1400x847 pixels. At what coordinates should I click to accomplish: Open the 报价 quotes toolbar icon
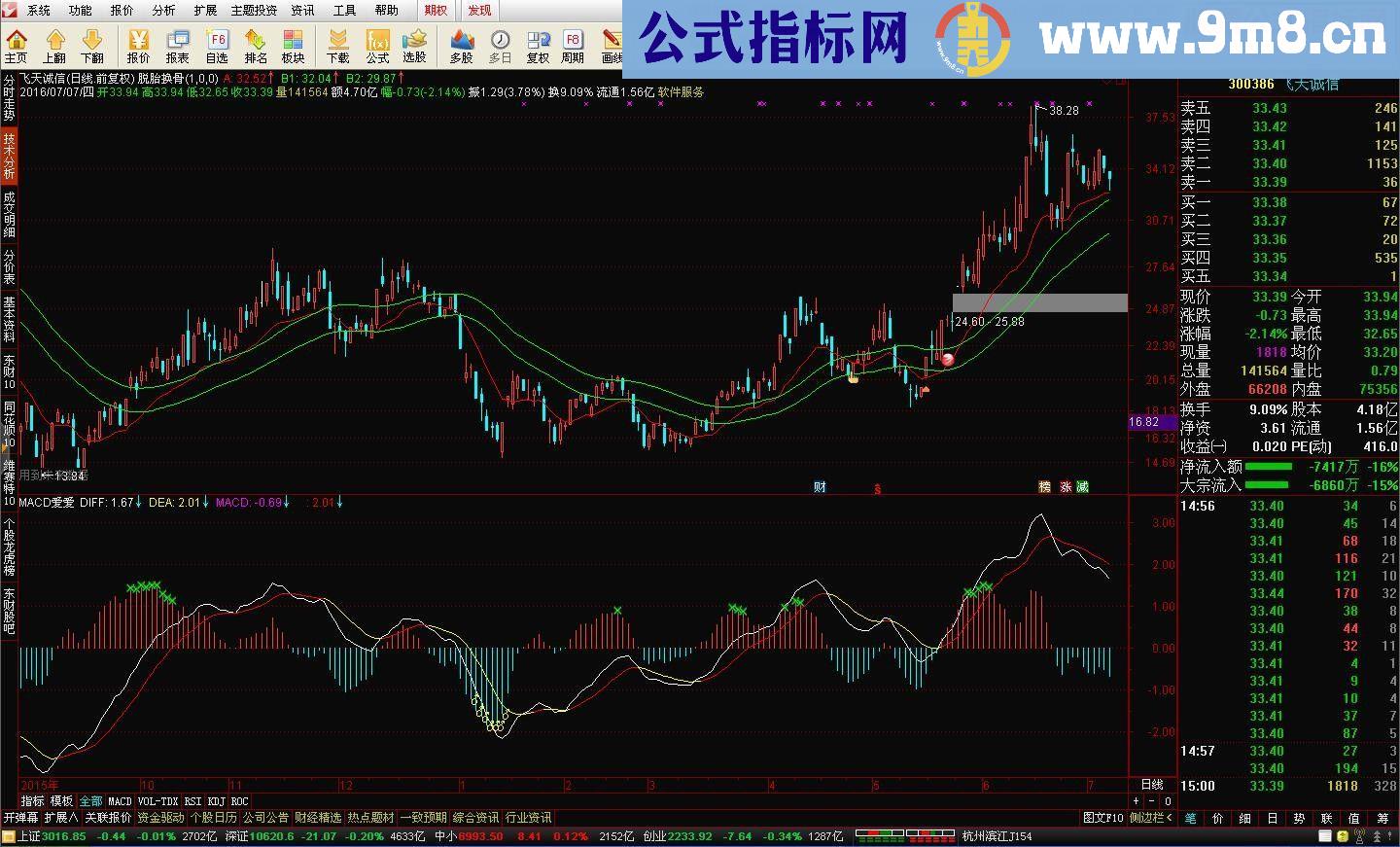pos(139,46)
